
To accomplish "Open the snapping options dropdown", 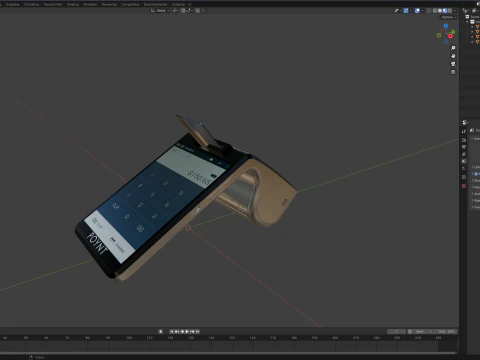I will 190,11.
